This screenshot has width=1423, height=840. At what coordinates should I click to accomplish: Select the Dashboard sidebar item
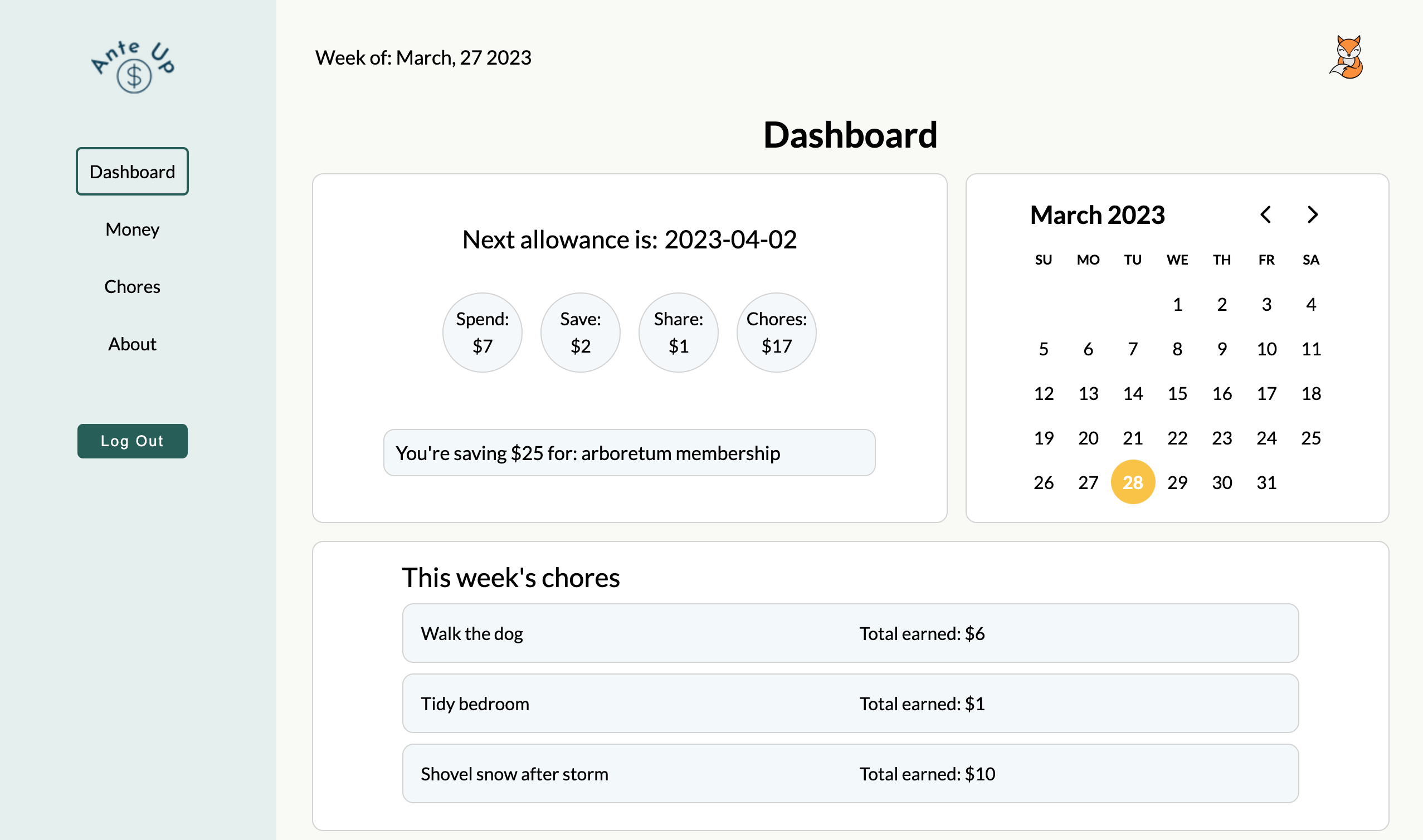[133, 172]
